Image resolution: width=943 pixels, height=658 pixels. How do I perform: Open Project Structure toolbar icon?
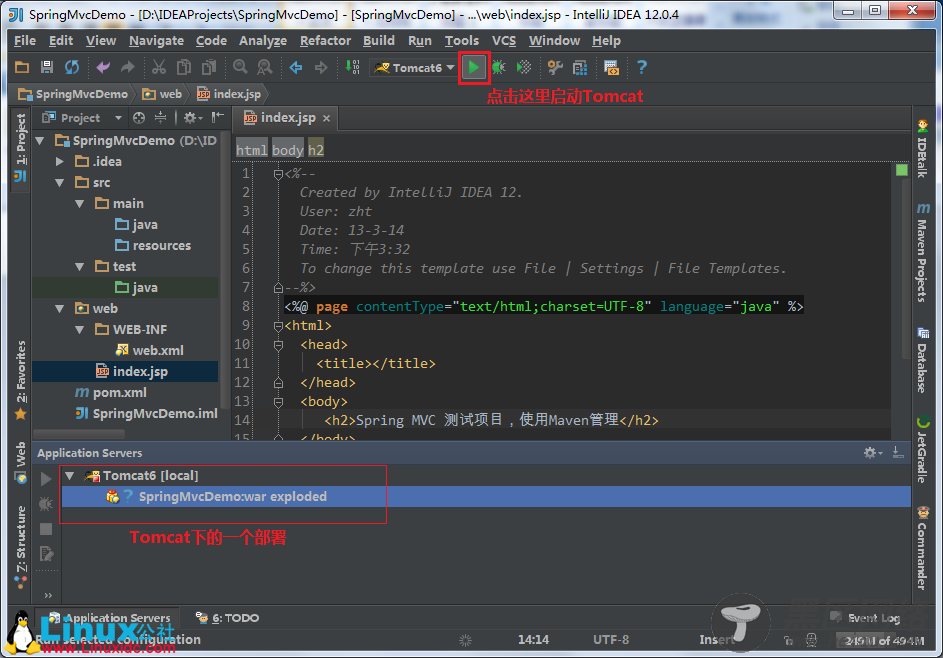(580, 67)
